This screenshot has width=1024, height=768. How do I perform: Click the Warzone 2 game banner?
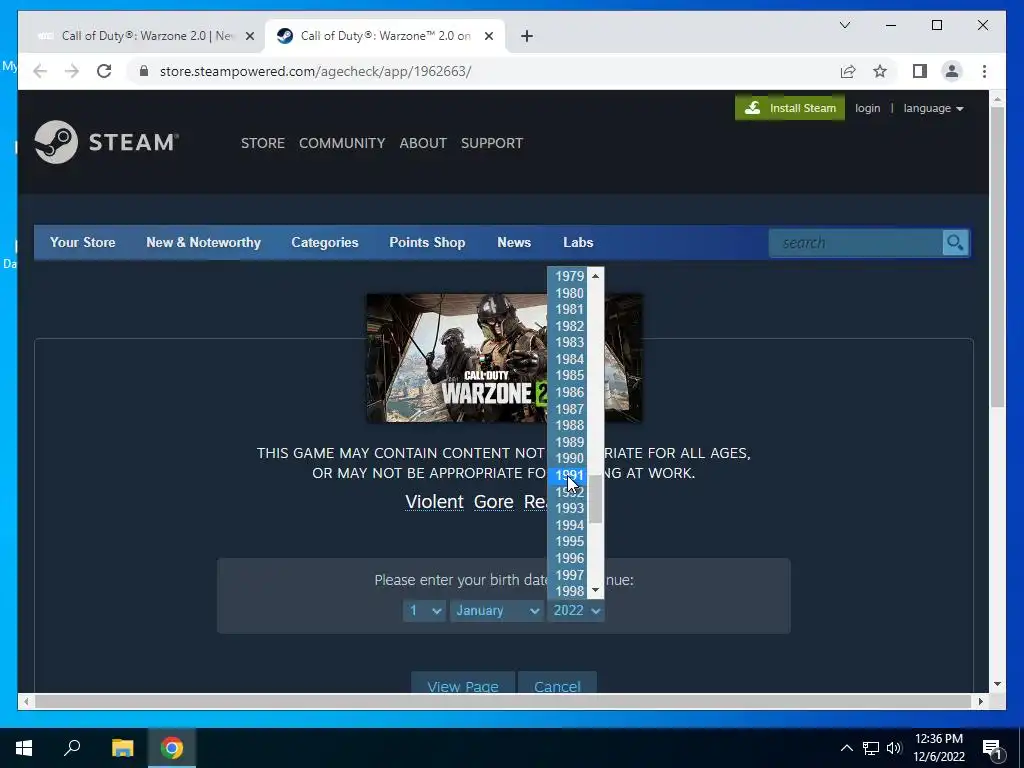click(457, 358)
